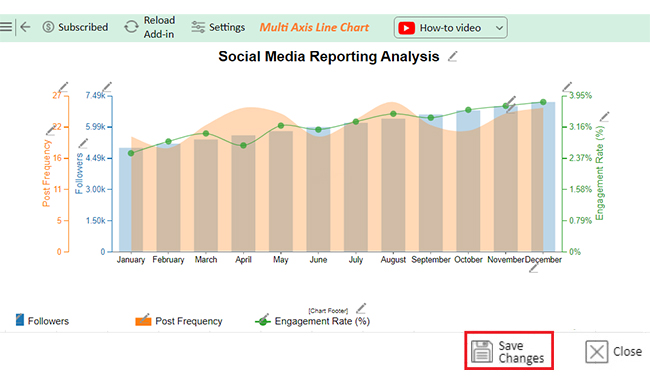Edit Followers axis label pencil

pyautogui.click(x=83, y=143)
